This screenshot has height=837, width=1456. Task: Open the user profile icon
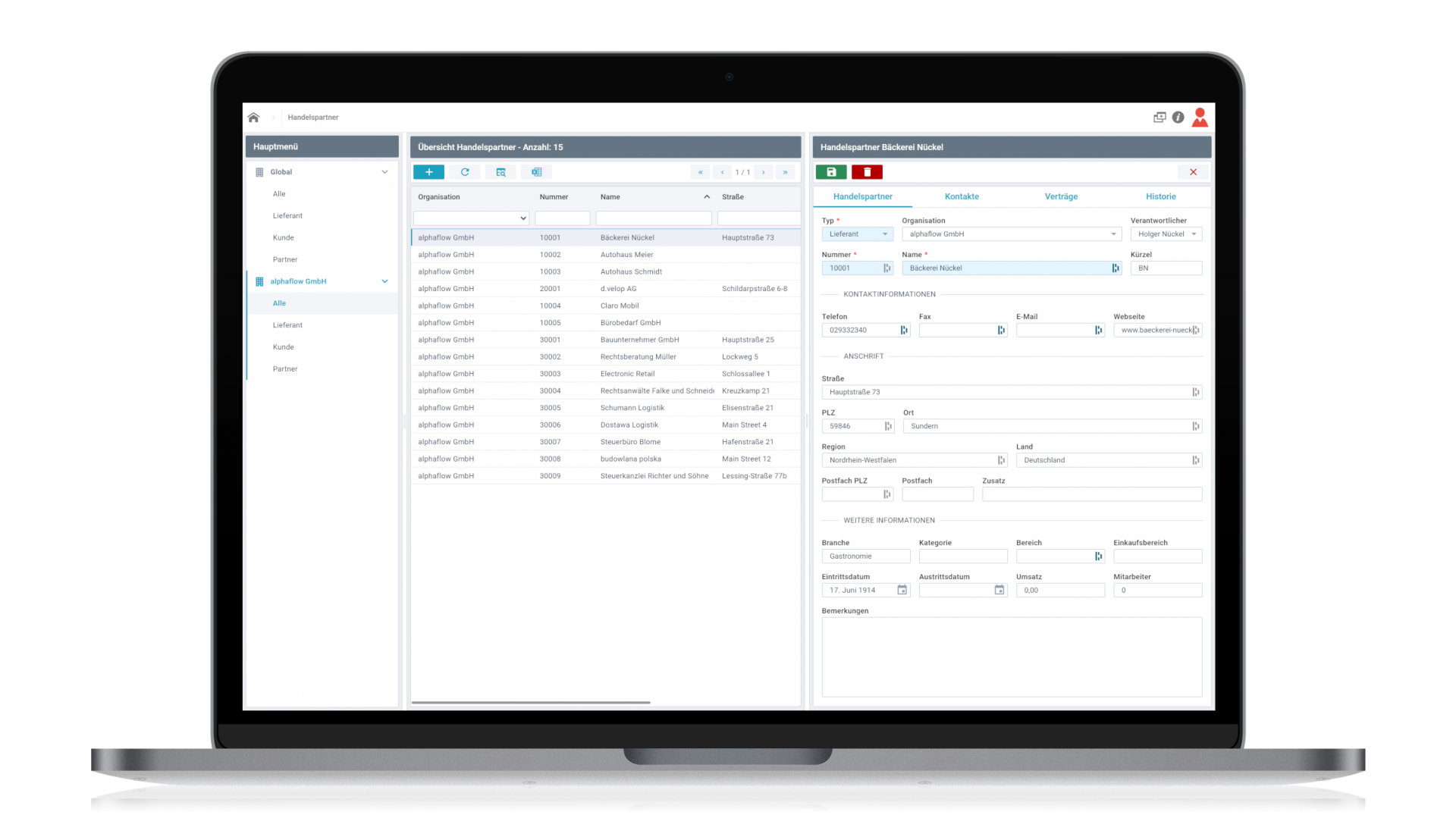[x=1200, y=118]
